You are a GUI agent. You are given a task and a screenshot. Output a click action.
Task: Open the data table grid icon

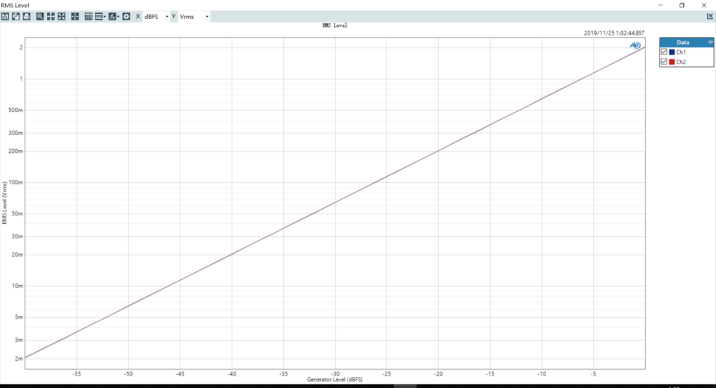(88, 16)
